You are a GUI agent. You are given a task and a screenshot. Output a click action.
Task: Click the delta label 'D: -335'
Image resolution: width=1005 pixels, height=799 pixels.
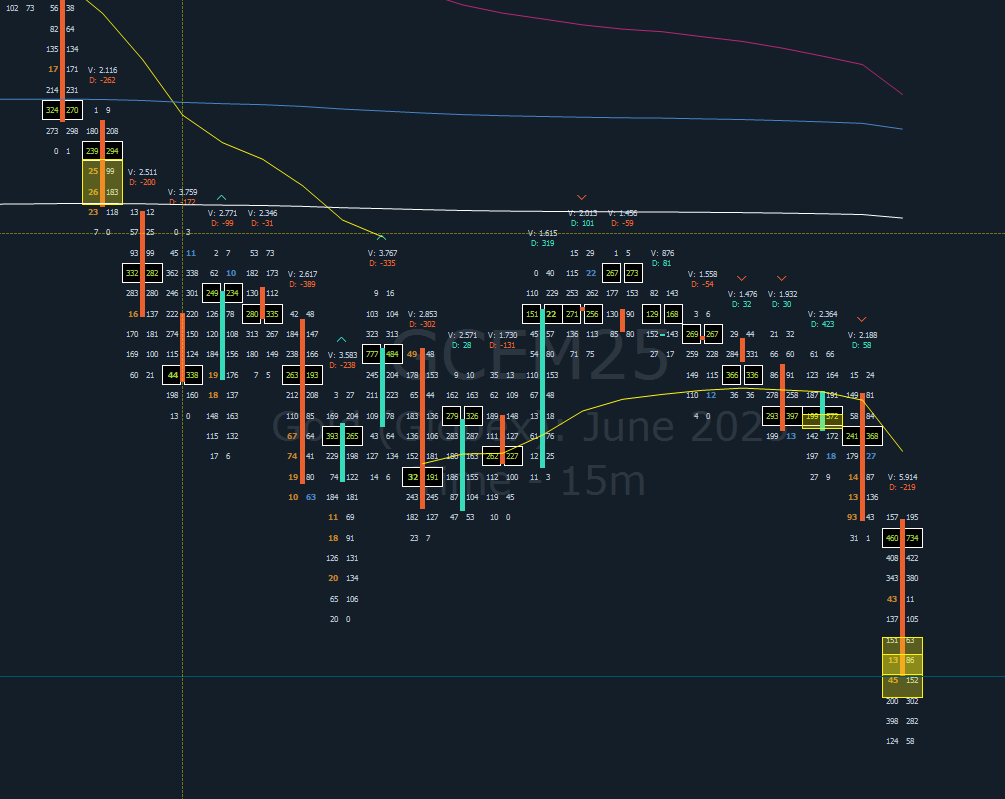pos(383,263)
